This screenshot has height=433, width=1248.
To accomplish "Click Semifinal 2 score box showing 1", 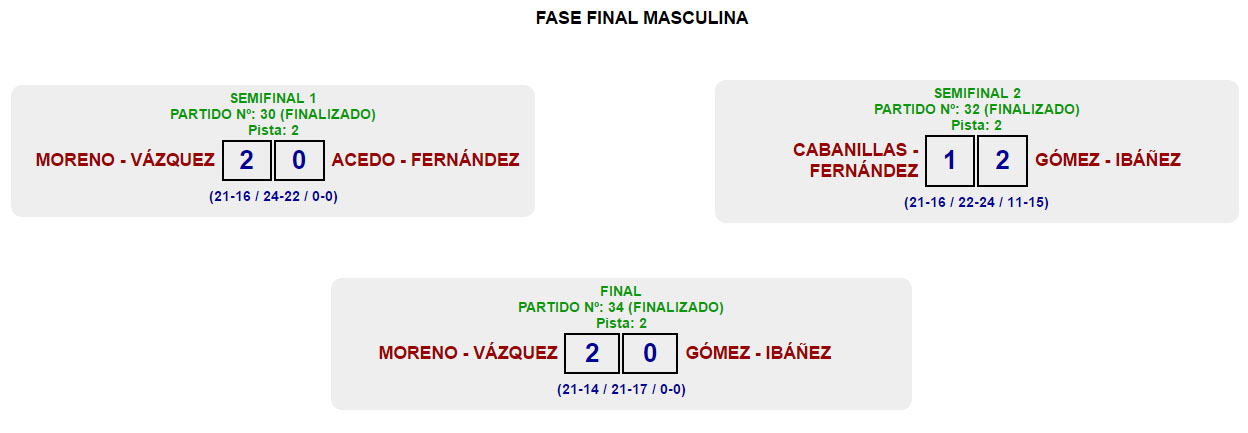I will pyautogui.click(x=950, y=160).
